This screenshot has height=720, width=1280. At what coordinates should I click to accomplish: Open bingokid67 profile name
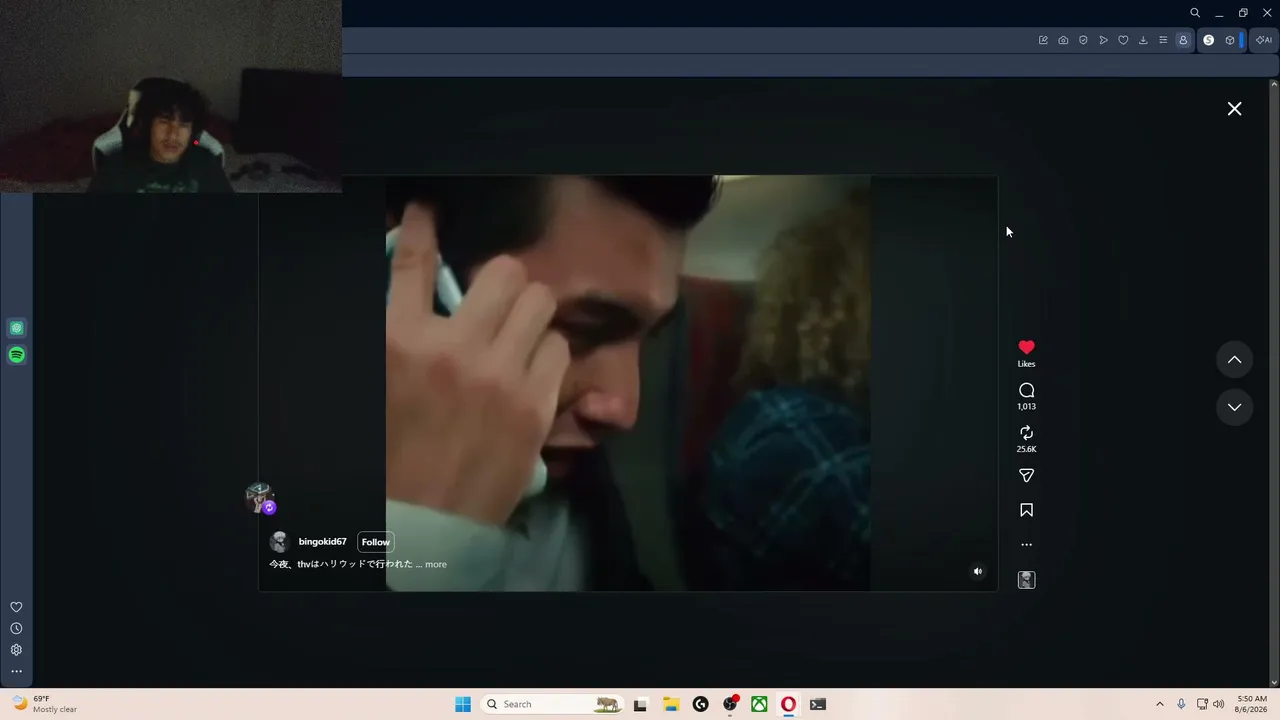(322, 542)
